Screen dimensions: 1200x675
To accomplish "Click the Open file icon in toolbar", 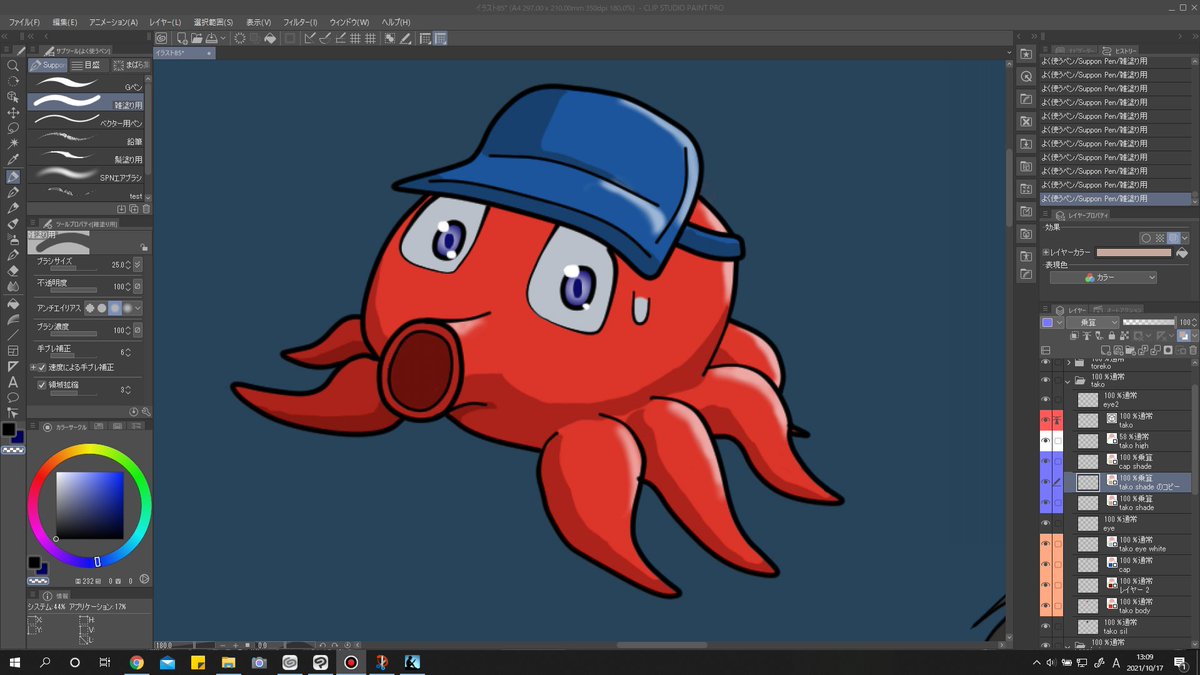I will [198, 39].
